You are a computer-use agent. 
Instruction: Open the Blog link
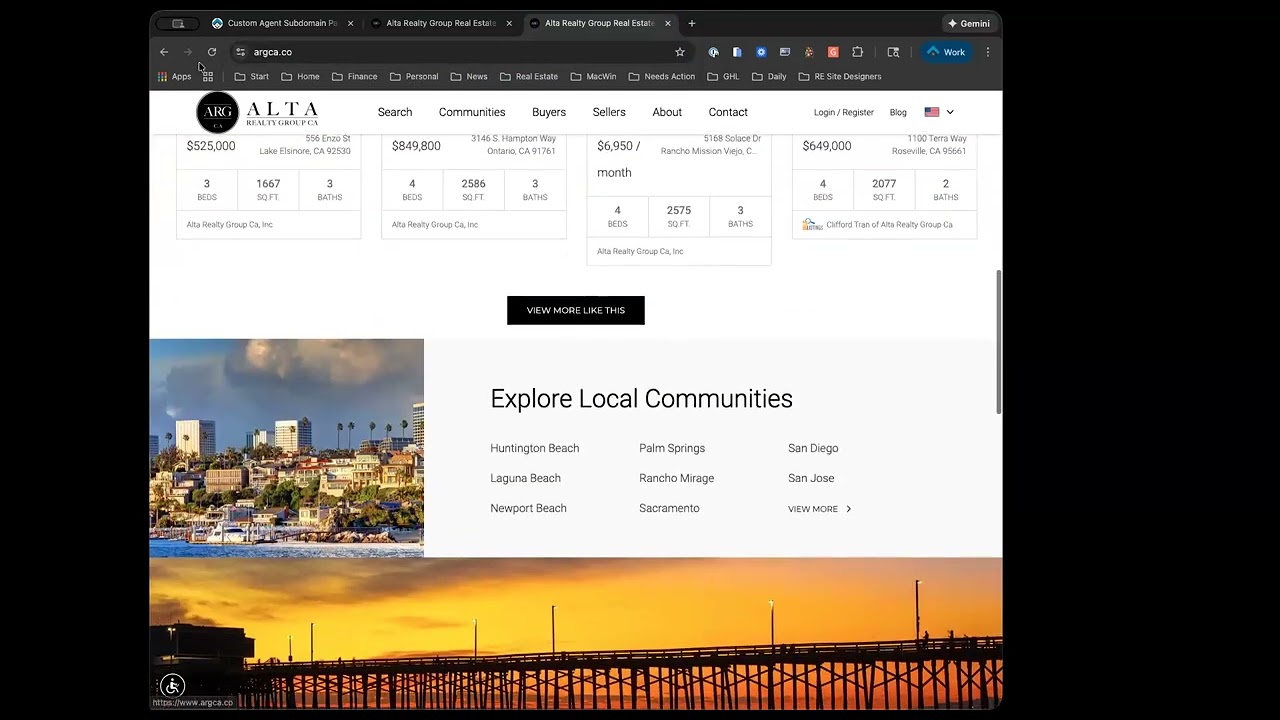pos(898,112)
